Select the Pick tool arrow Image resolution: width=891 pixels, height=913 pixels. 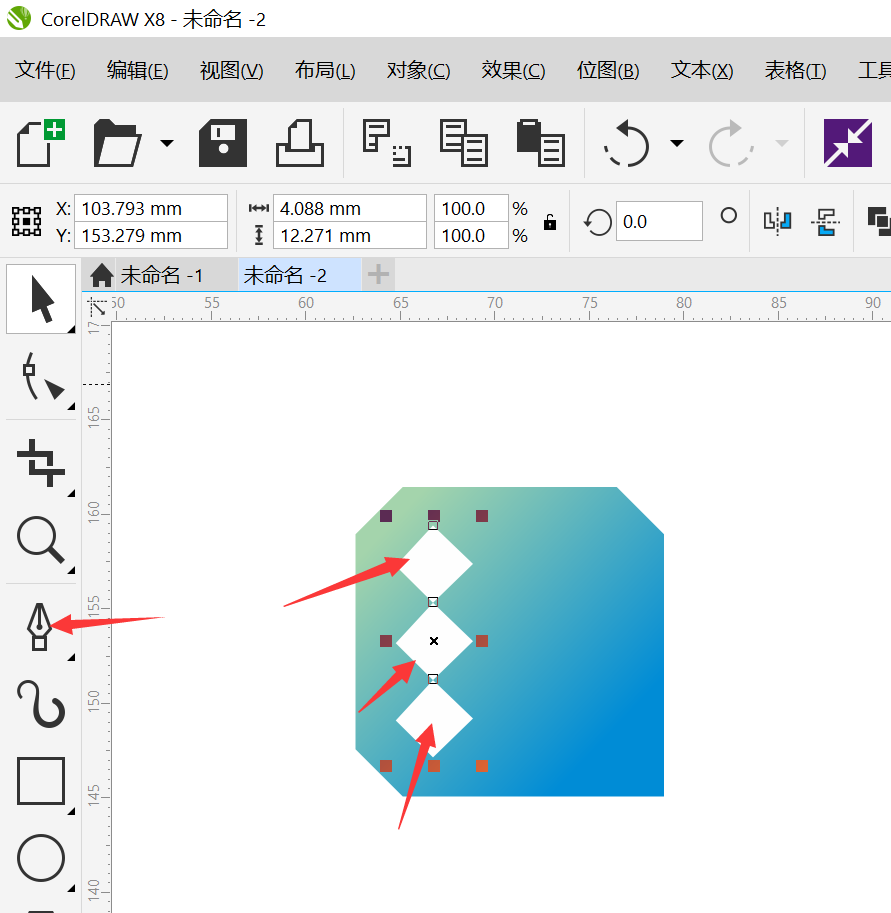click(41, 299)
